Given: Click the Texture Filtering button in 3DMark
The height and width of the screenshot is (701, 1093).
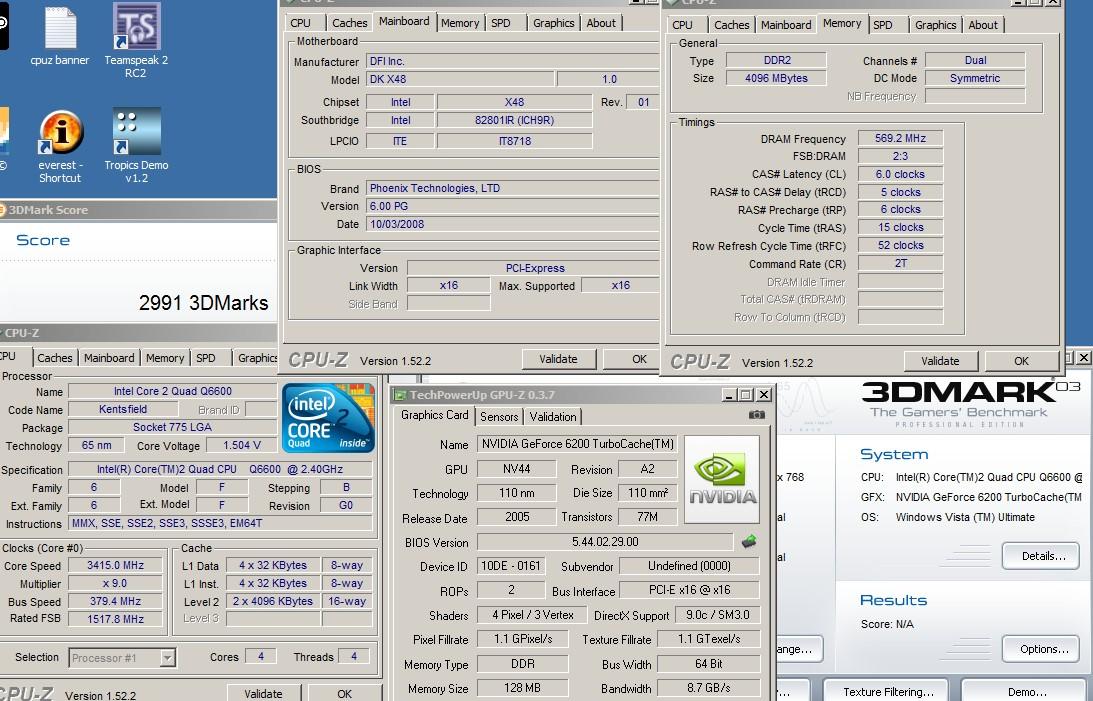Looking at the screenshot, I should click(x=888, y=691).
